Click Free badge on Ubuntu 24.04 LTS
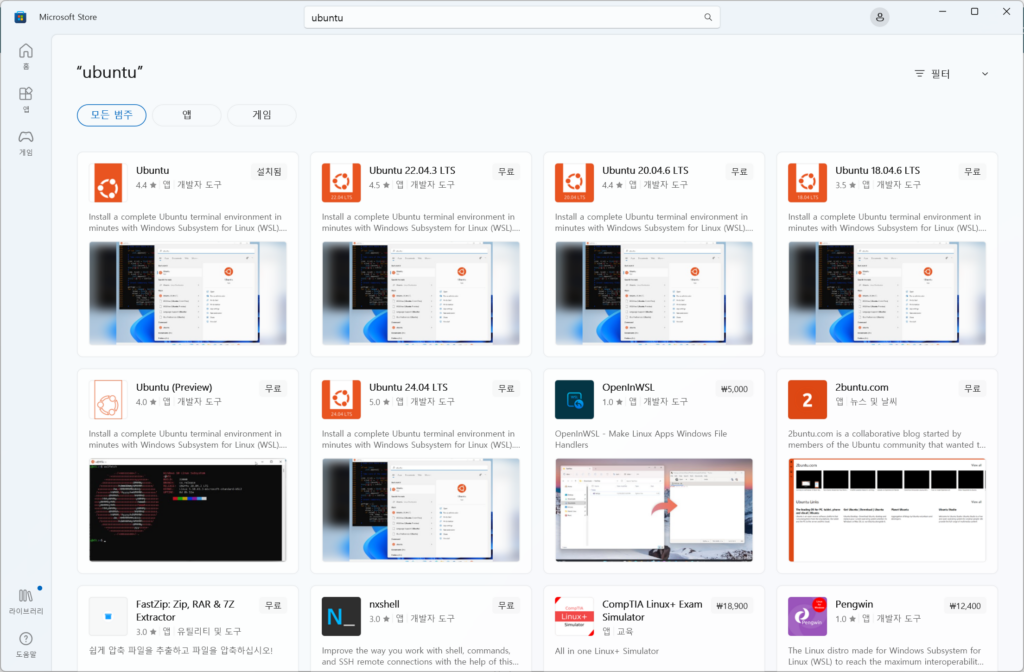The image size is (1024, 672). pyautogui.click(x=506, y=389)
